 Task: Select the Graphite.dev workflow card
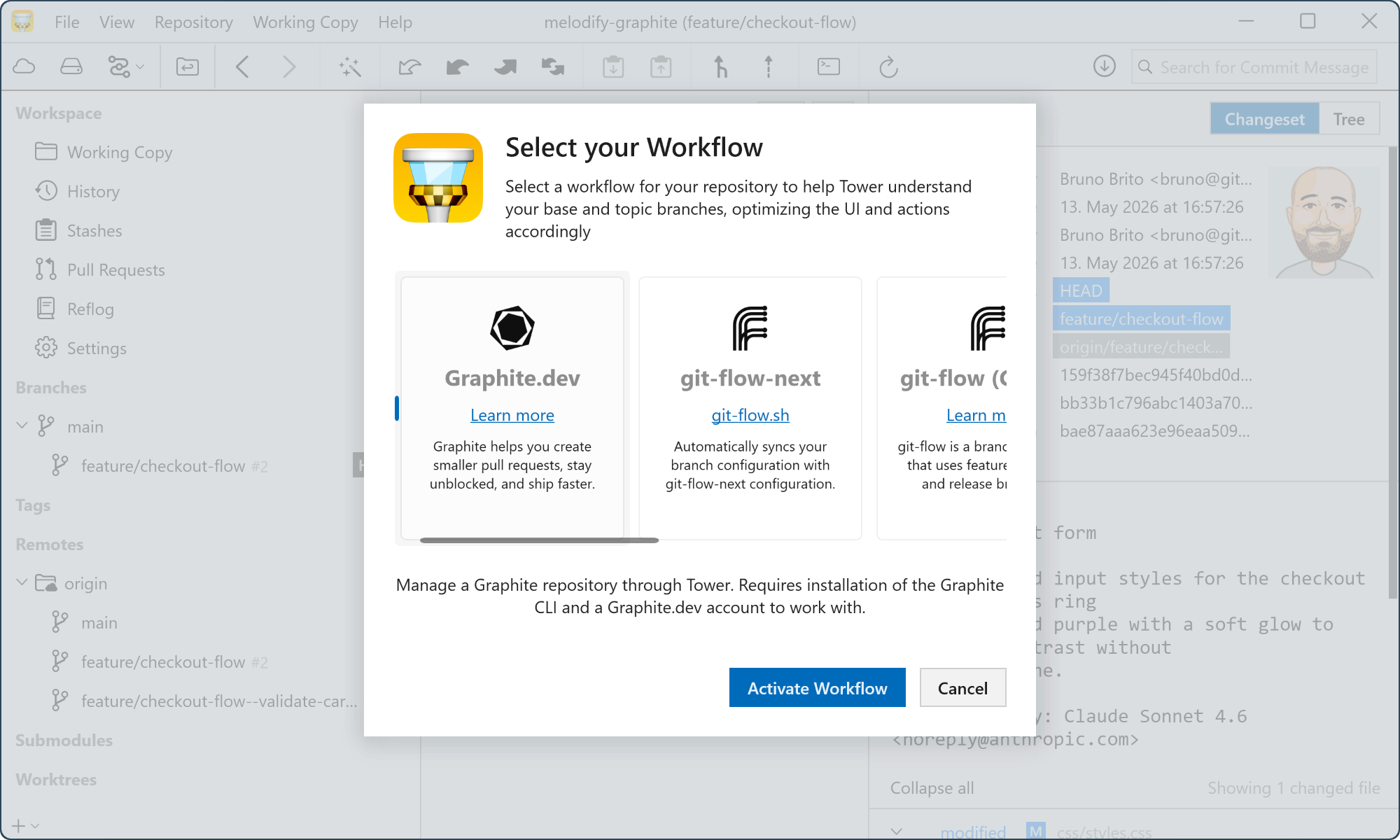point(512,407)
